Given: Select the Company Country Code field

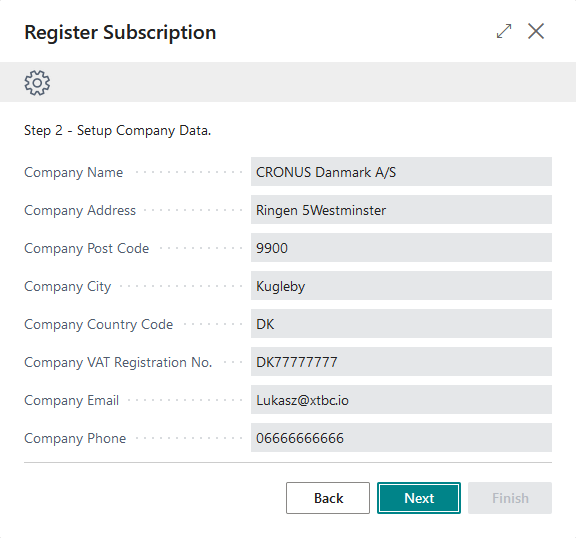Looking at the screenshot, I should (401, 324).
